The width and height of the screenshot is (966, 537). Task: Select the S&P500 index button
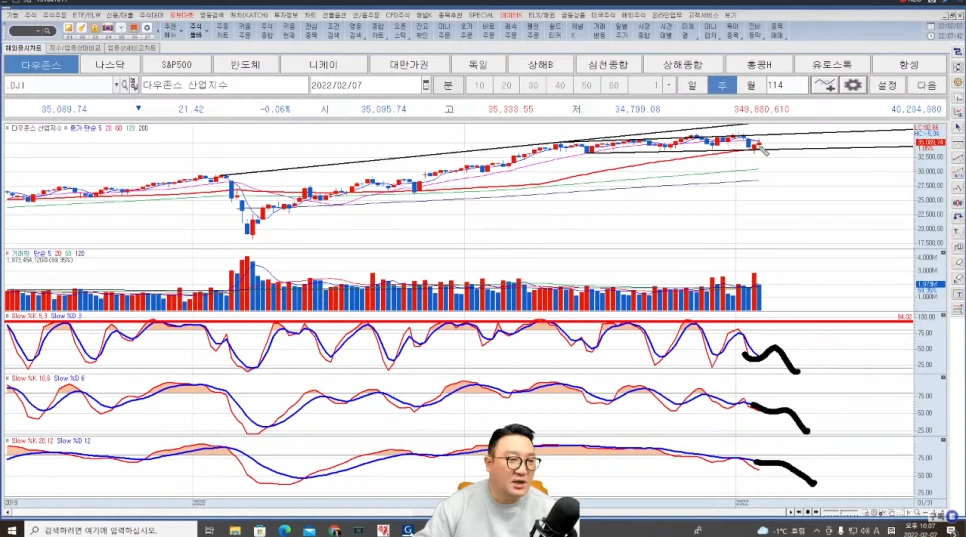(x=176, y=65)
